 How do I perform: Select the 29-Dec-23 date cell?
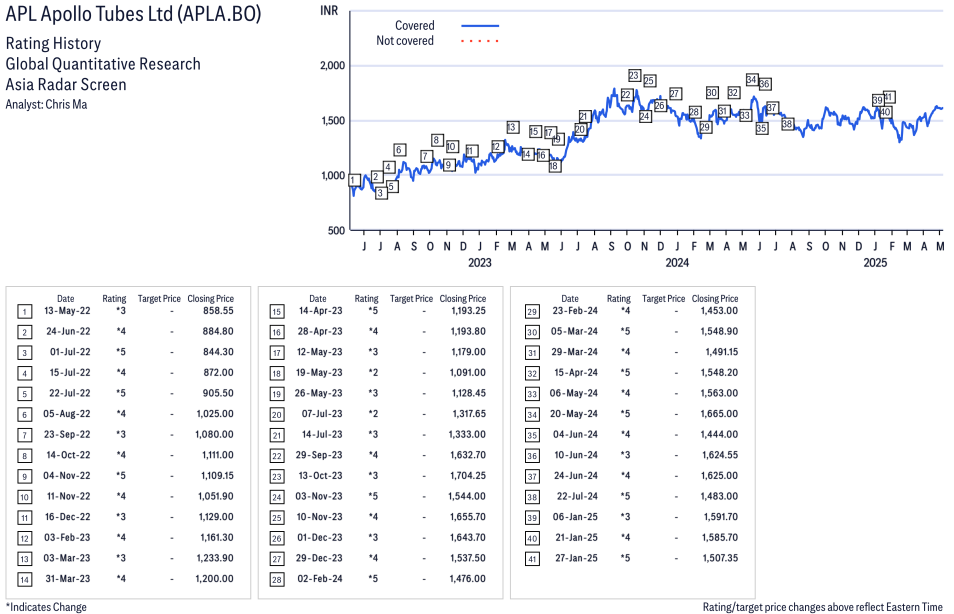click(319, 559)
